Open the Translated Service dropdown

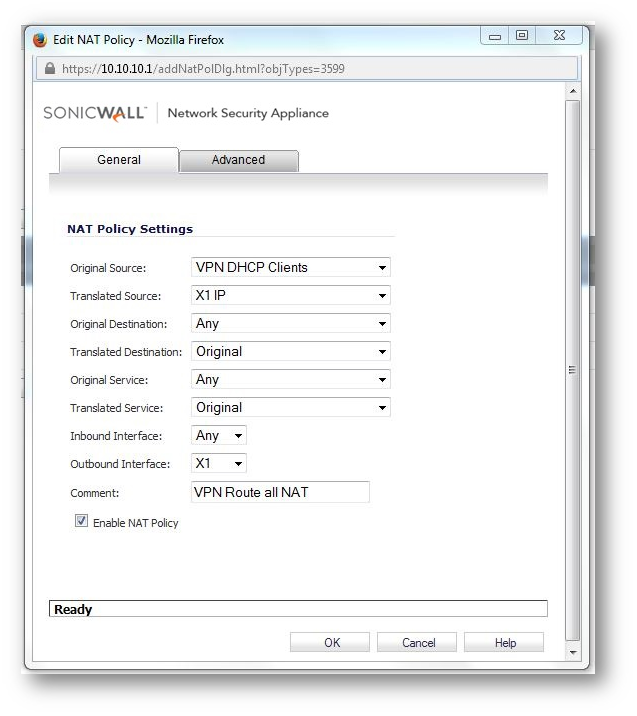pyautogui.click(x=290, y=407)
